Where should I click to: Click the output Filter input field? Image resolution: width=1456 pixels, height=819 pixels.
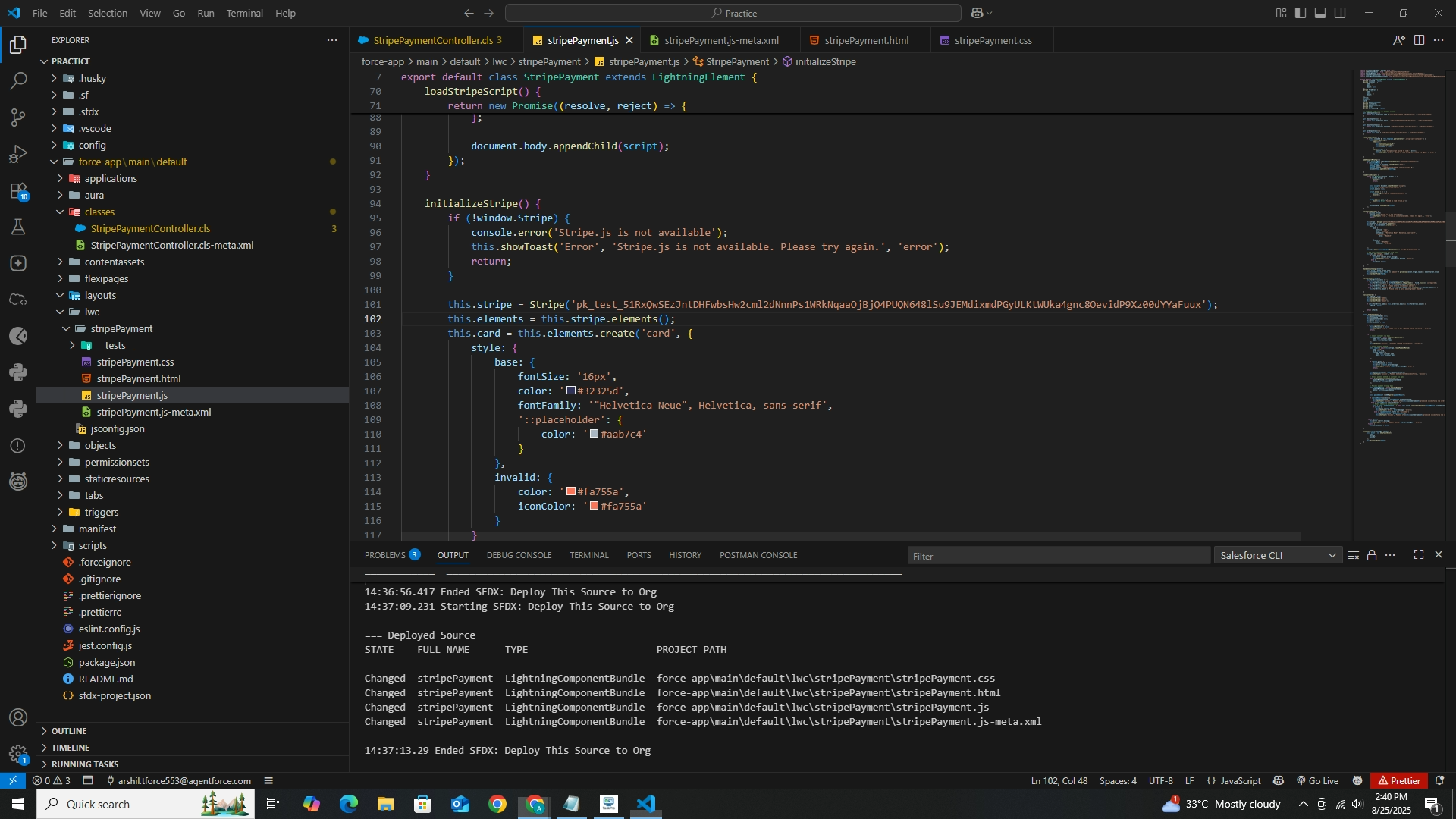pyautogui.click(x=1058, y=556)
